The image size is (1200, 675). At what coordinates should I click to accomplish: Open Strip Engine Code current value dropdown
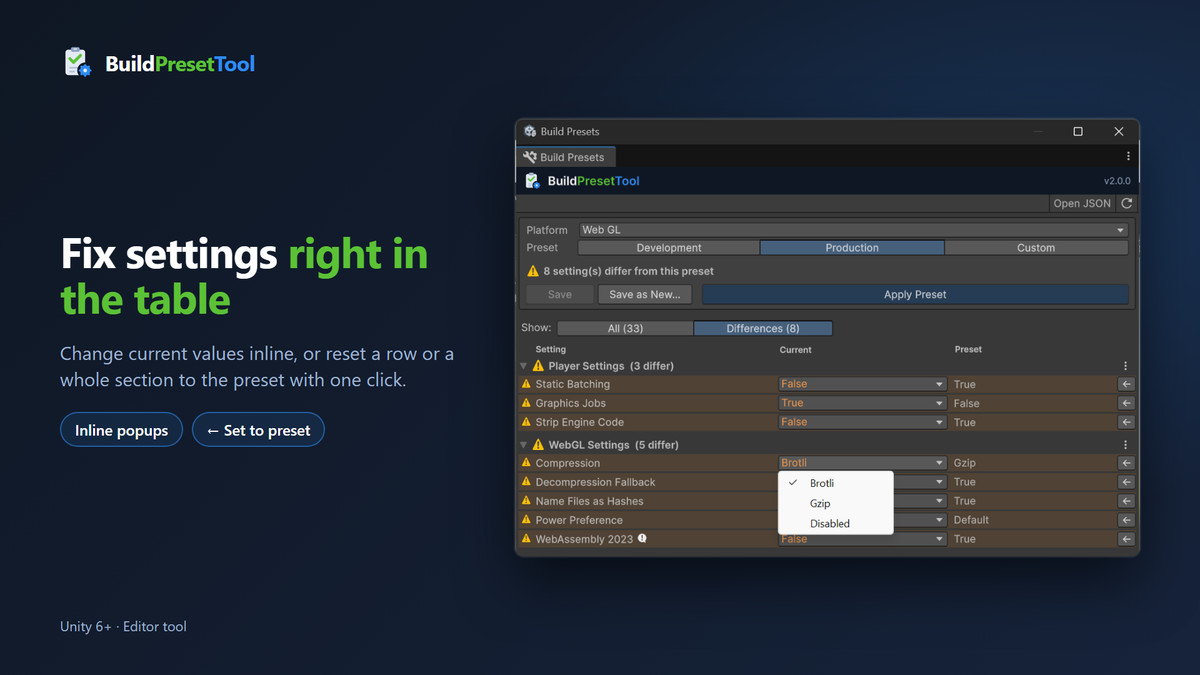coord(862,422)
